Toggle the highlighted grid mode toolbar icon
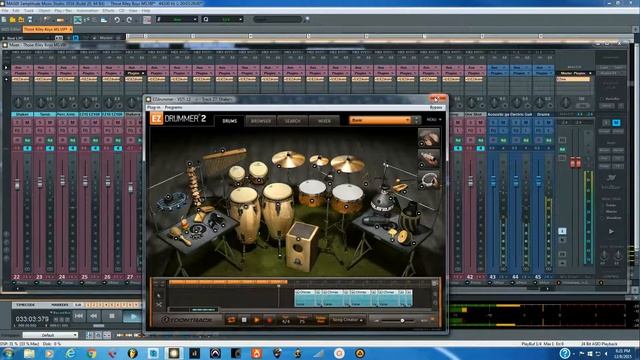 point(78,20)
